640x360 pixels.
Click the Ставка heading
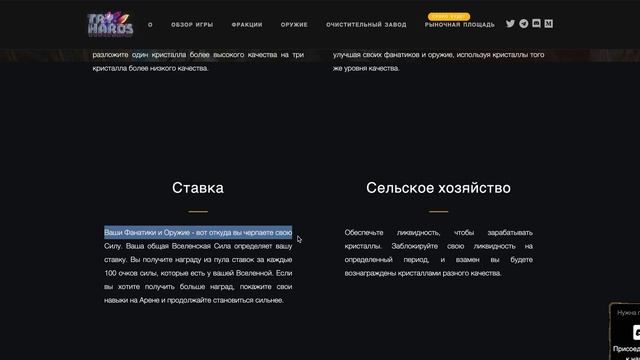pos(198,188)
